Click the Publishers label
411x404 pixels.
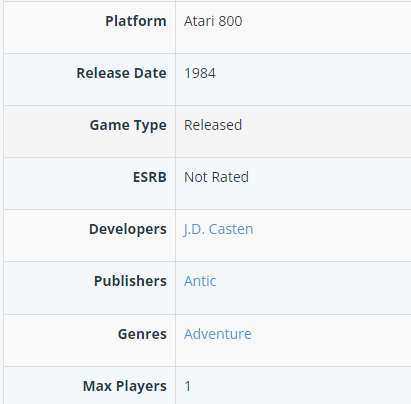(x=130, y=281)
